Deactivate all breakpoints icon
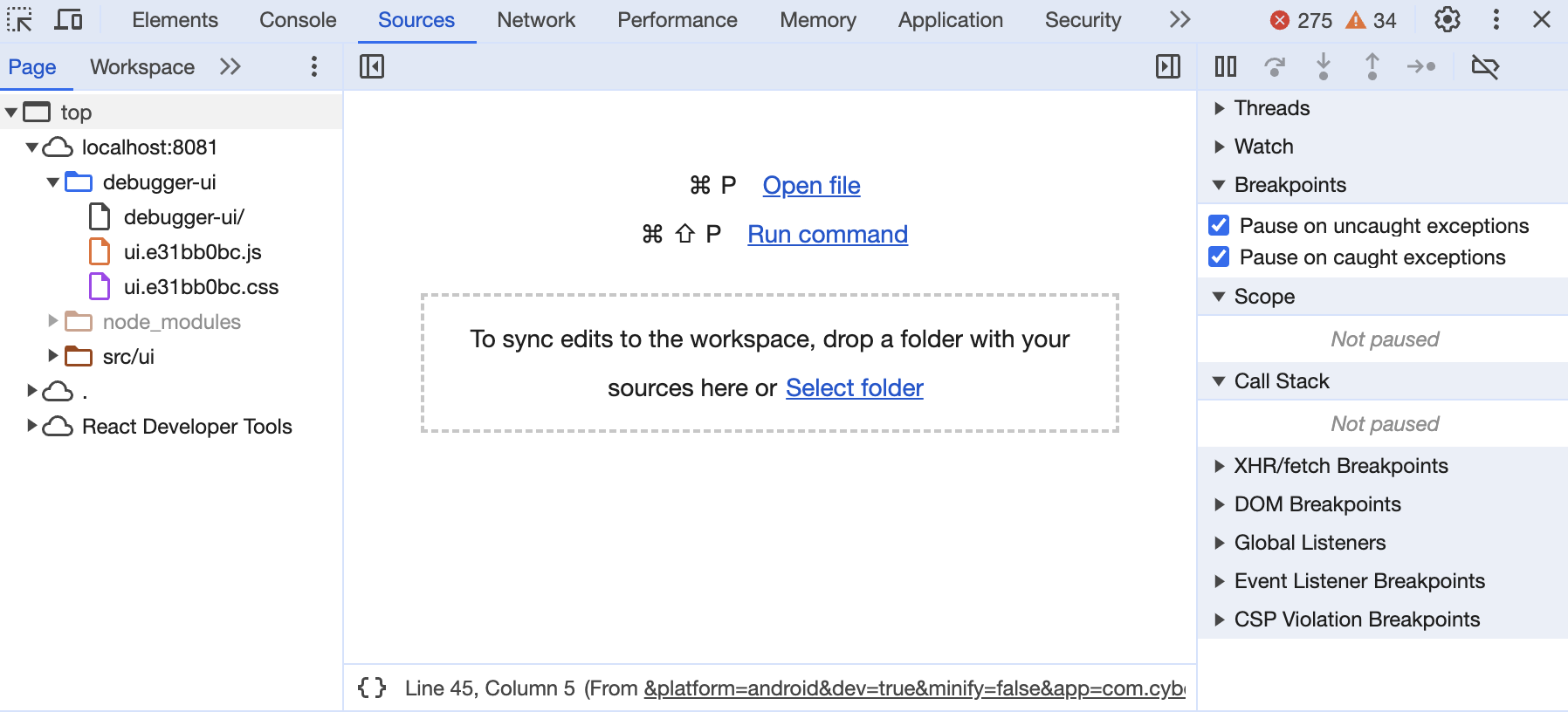Viewport: 1568px width, 712px height. point(1485,66)
